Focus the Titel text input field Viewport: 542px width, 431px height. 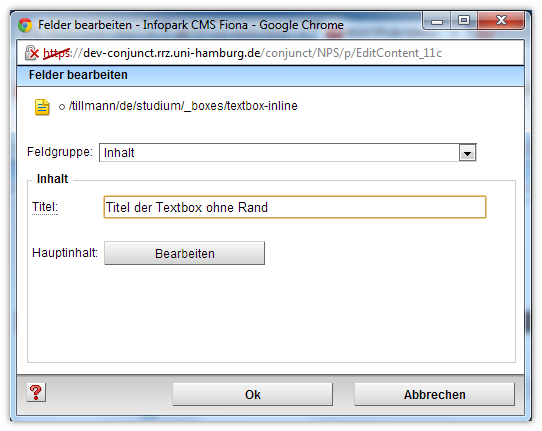[x=295, y=207]
